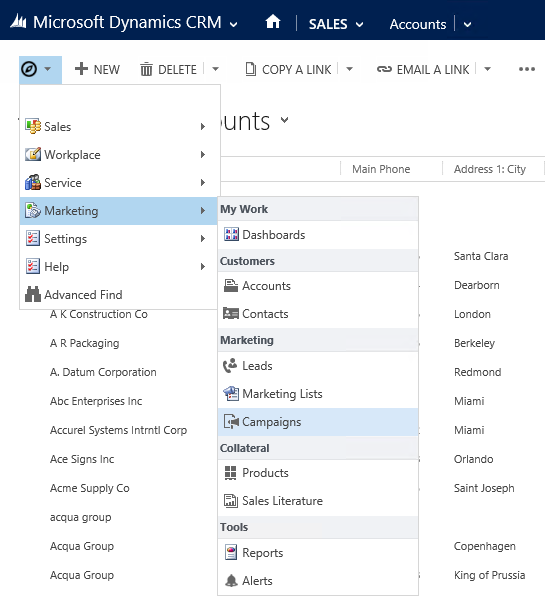Click the Advanced Find binoculars icon
545x599 pixels.
[33, 294]
